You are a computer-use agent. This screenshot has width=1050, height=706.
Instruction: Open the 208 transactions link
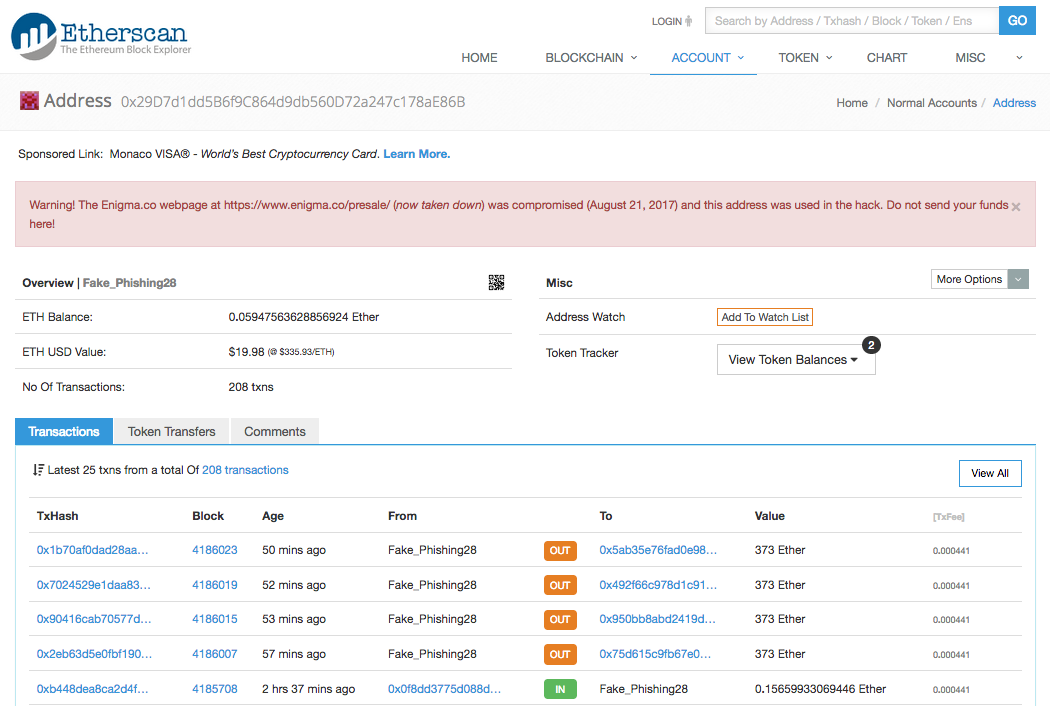245,470
